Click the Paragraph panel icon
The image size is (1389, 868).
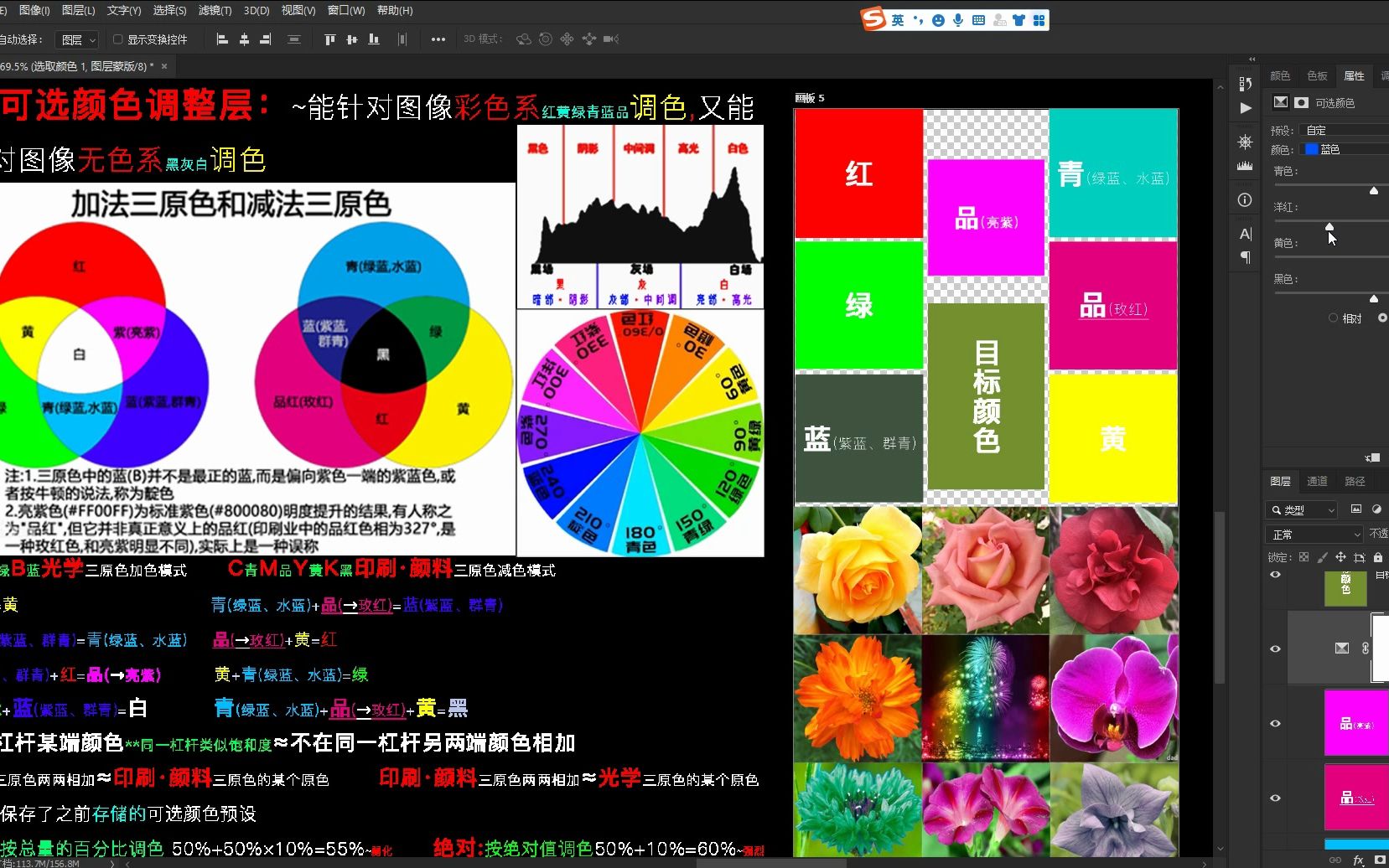[x=1244, y=258]
